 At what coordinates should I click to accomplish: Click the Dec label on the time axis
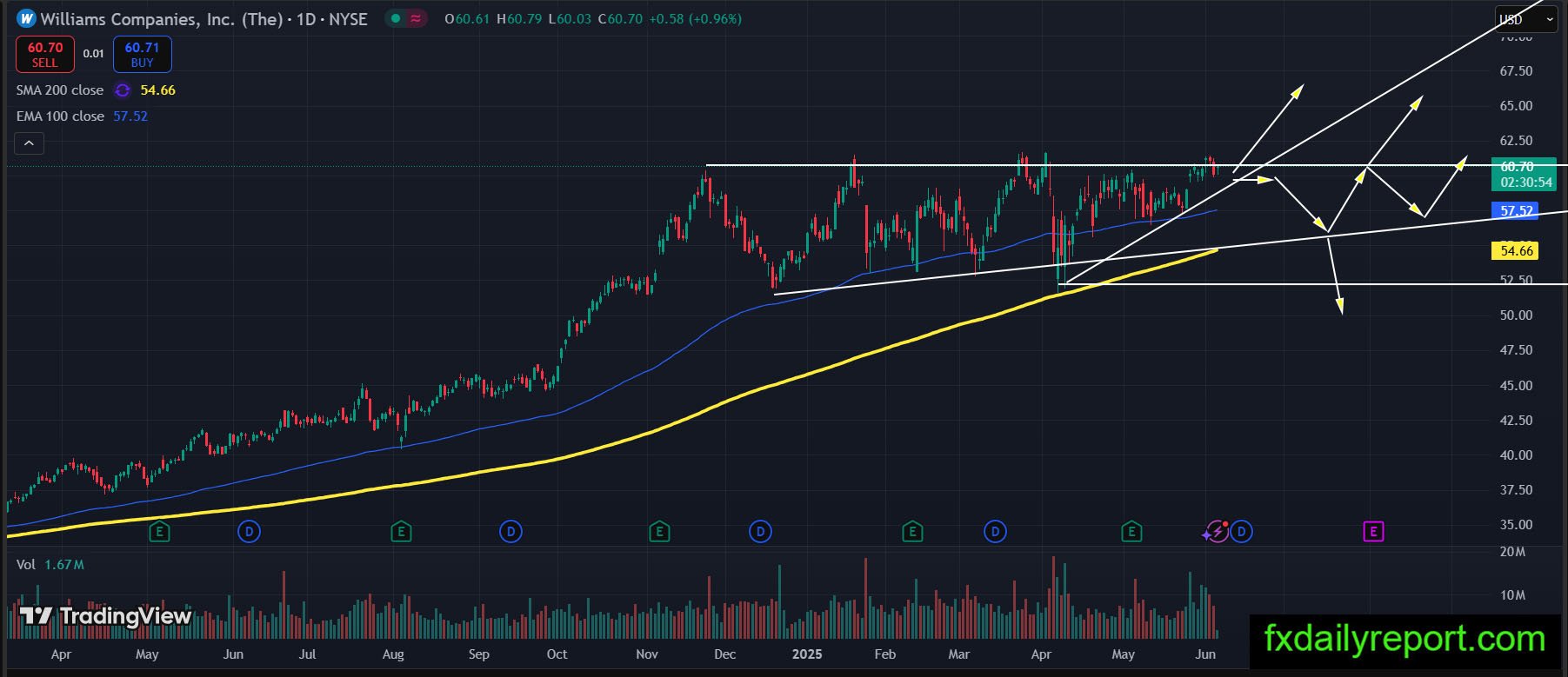(x=724, y=654)
